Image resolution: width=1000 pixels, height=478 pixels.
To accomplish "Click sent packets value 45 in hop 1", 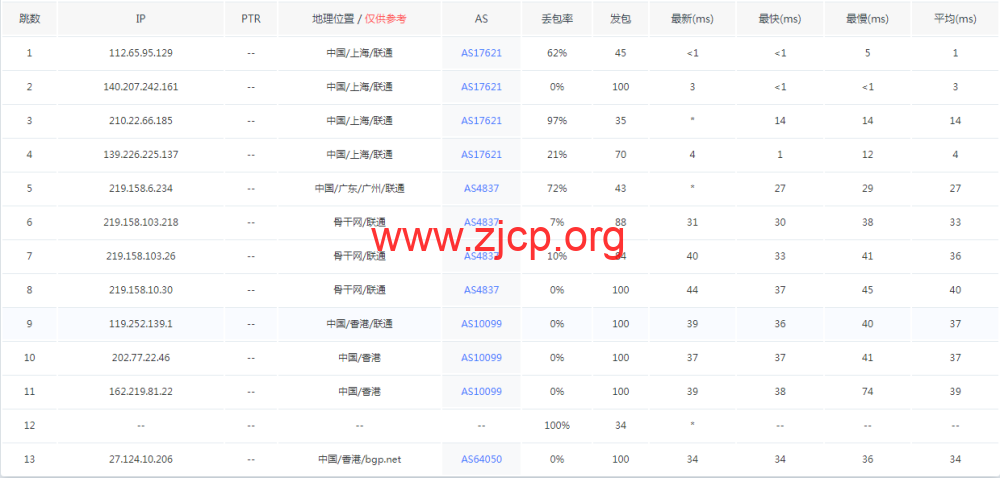I will (621, 53).
